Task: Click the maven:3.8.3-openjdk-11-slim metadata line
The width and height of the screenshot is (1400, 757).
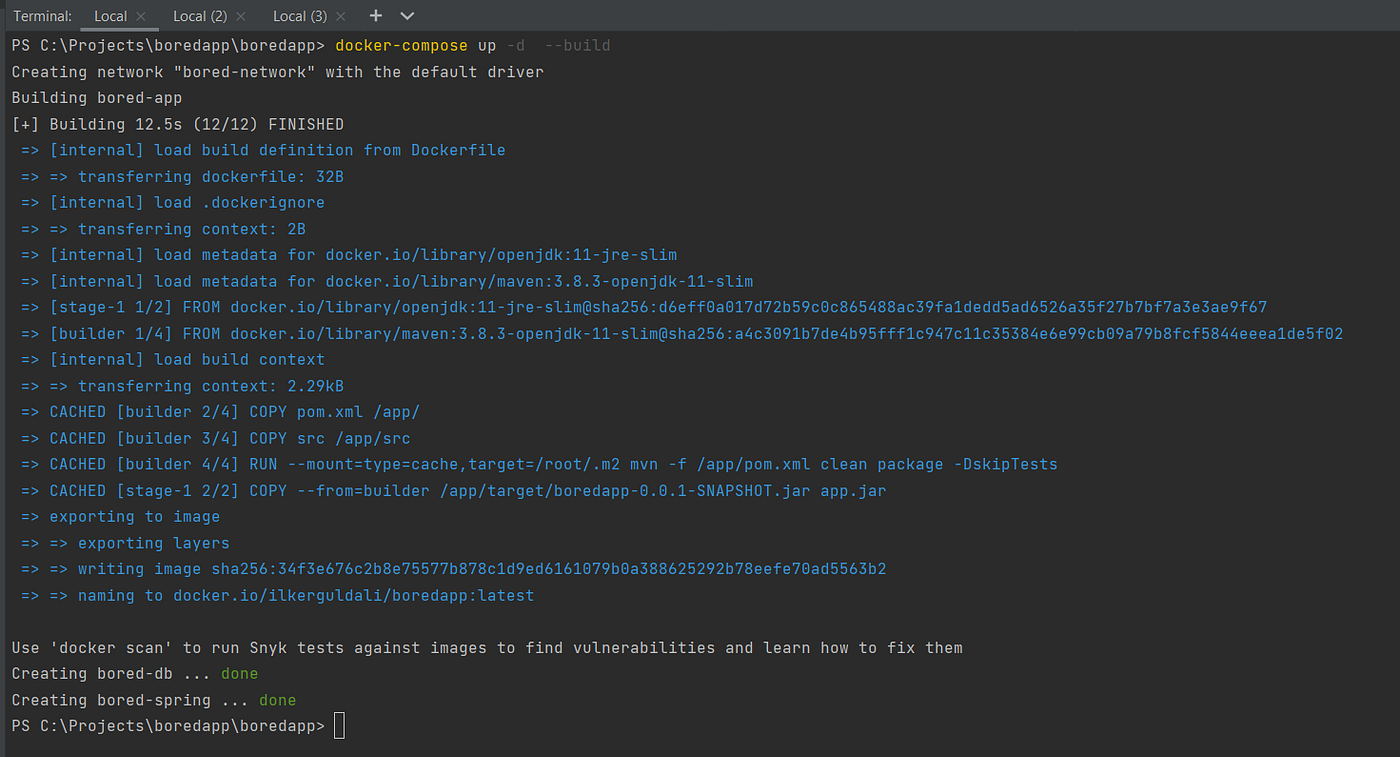Action: (x=386, y=281)
